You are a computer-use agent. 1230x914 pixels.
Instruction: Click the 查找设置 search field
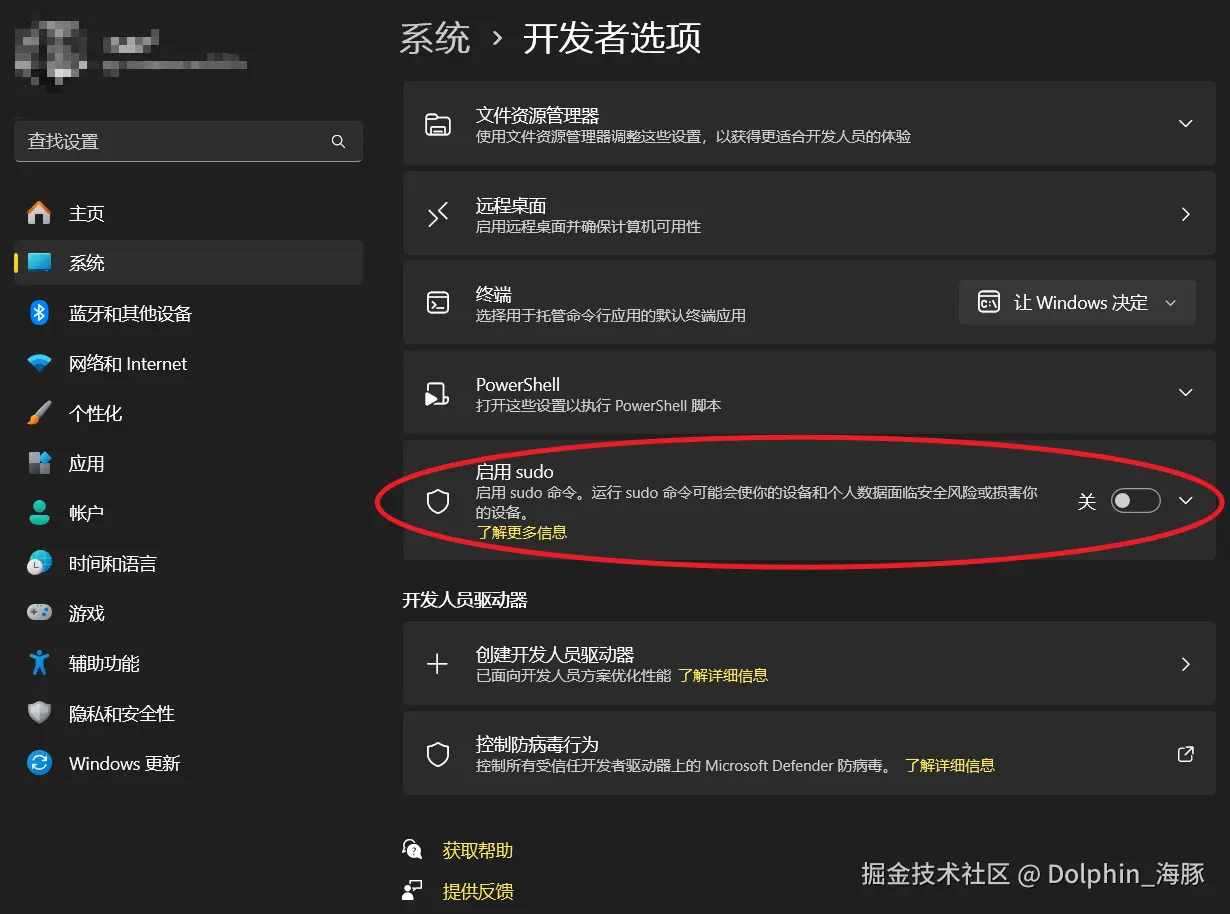[188, 141]
